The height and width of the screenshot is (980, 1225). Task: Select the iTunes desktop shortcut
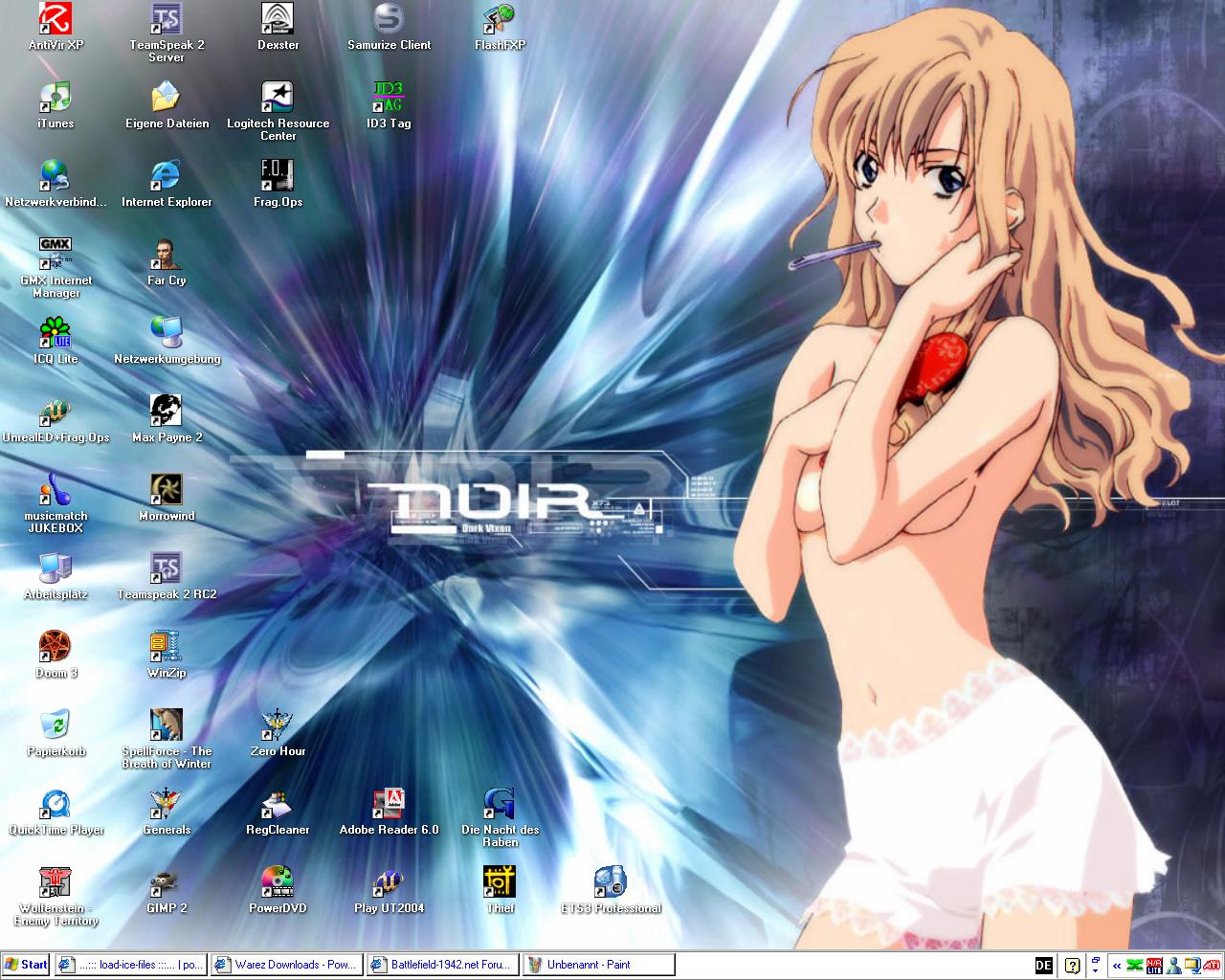point(56,105)
